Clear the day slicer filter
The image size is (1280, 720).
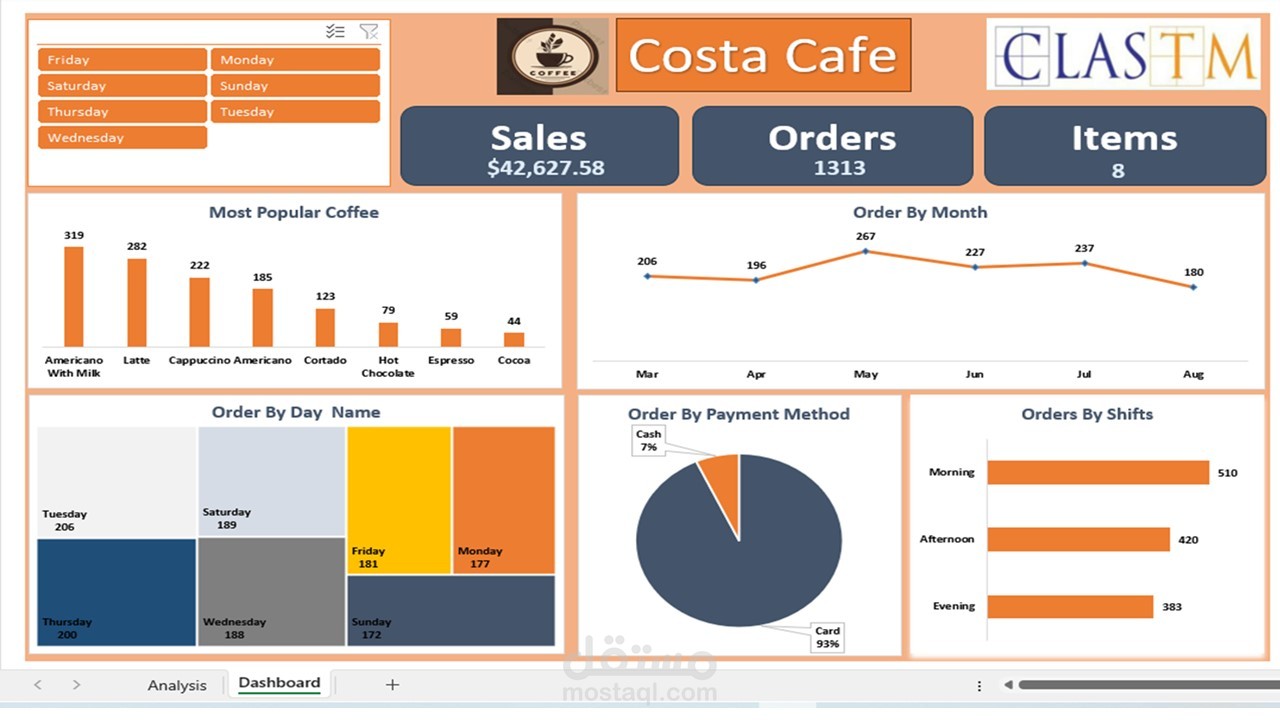point(369,32)
